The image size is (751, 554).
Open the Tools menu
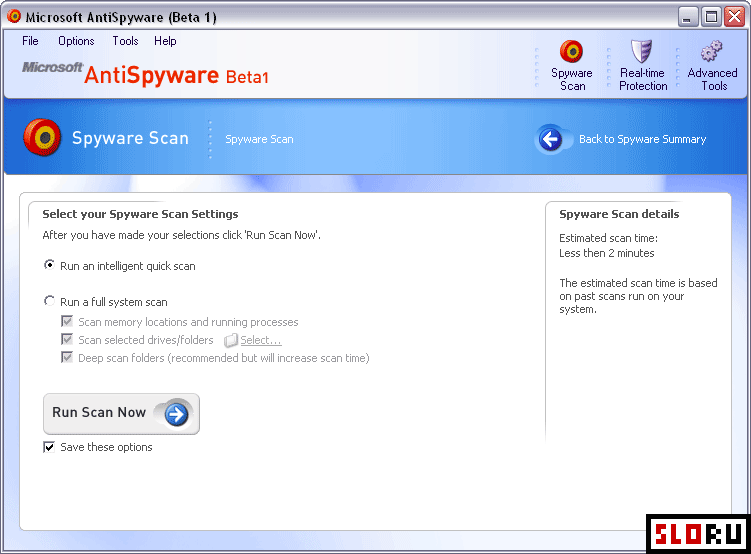[125, 41]
